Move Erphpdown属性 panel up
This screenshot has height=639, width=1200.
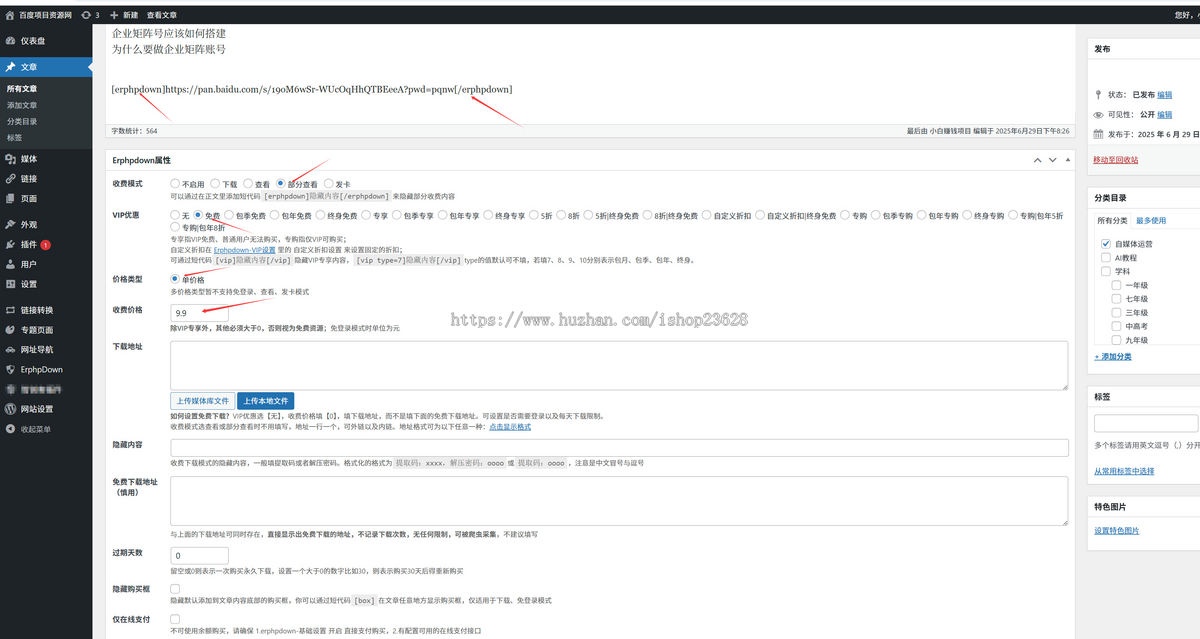[1038, 160]
